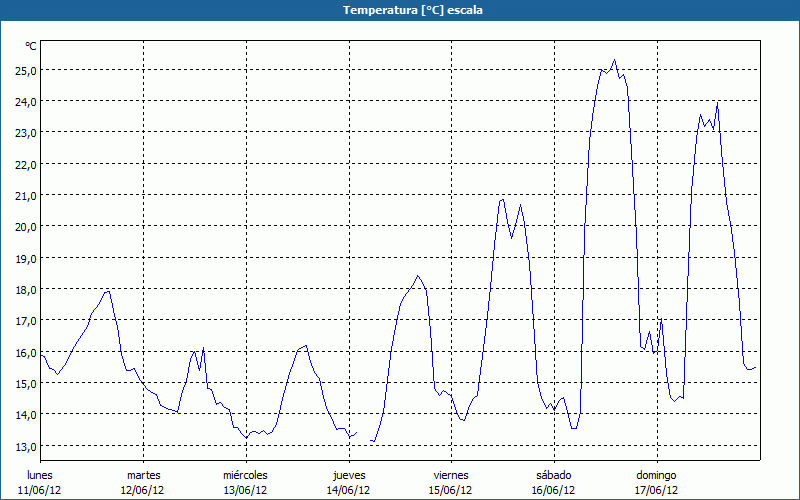Click the 'Temperatura [°C] escala' title
The image size is (800, 500).
click(413, 10)
